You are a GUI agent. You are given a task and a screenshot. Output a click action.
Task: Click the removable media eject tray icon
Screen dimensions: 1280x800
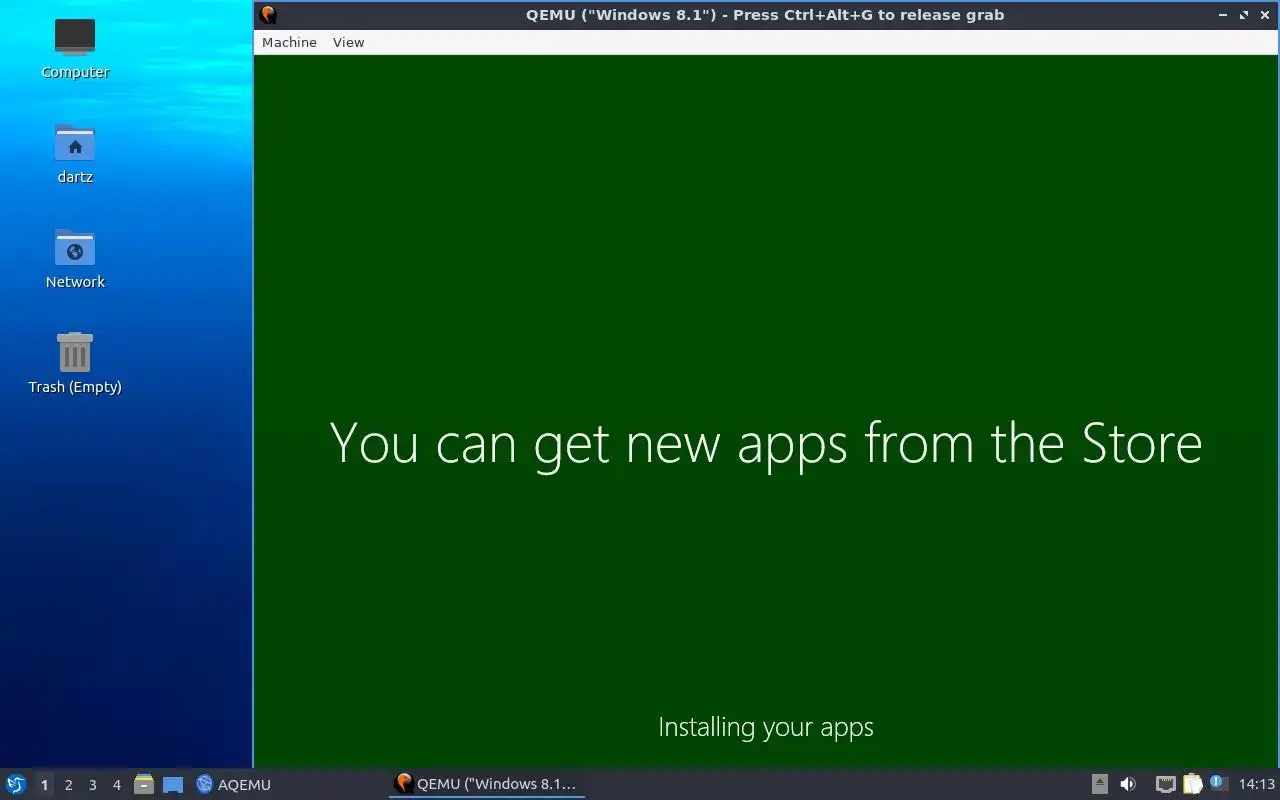(x=1099, y=784)
